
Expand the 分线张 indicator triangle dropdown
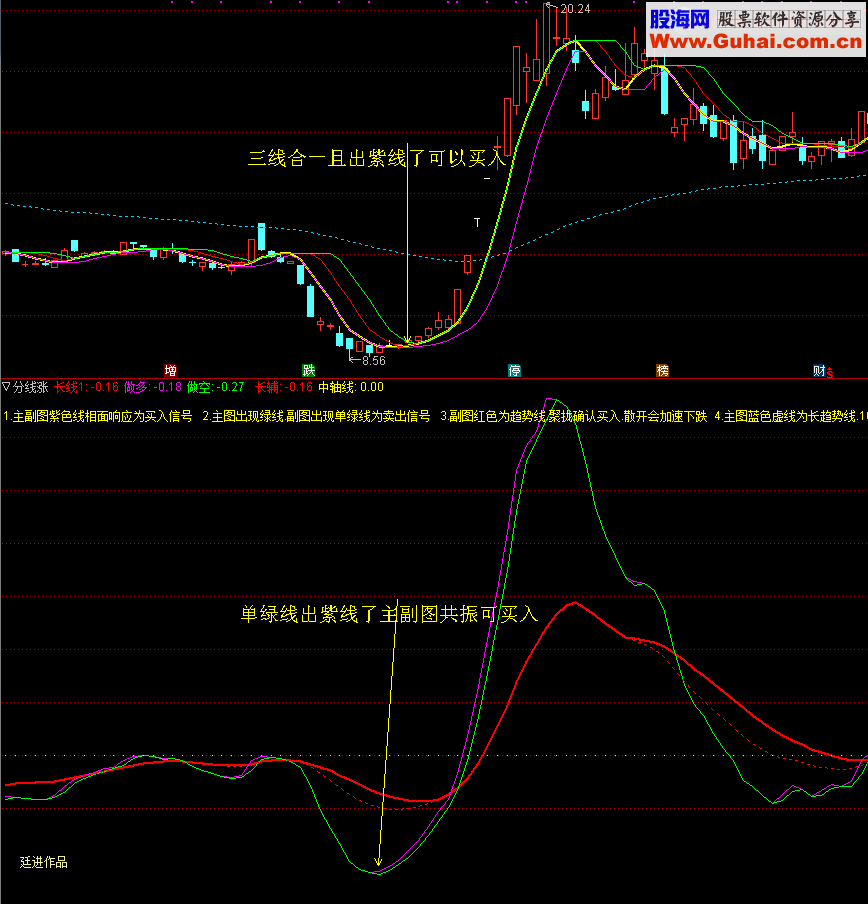6,387
